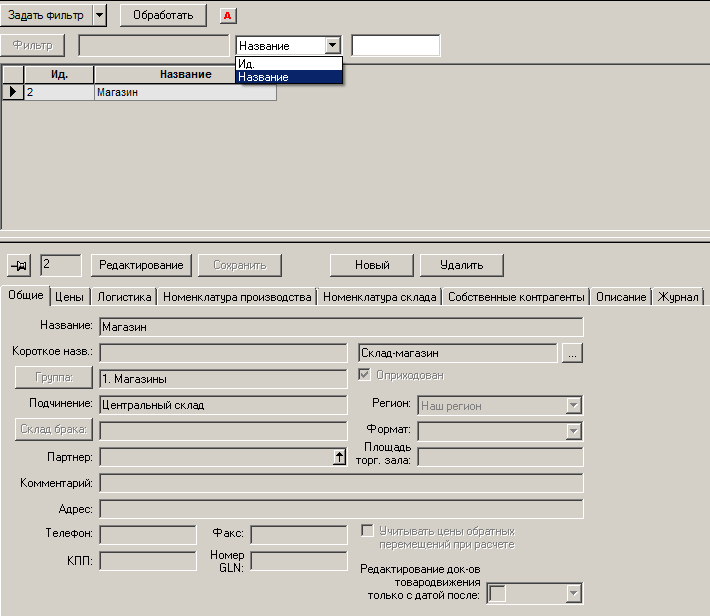This screenshot has width=710, height=616.
Task: Toggle the Оприходован checkbox
Action: point(364,375)
